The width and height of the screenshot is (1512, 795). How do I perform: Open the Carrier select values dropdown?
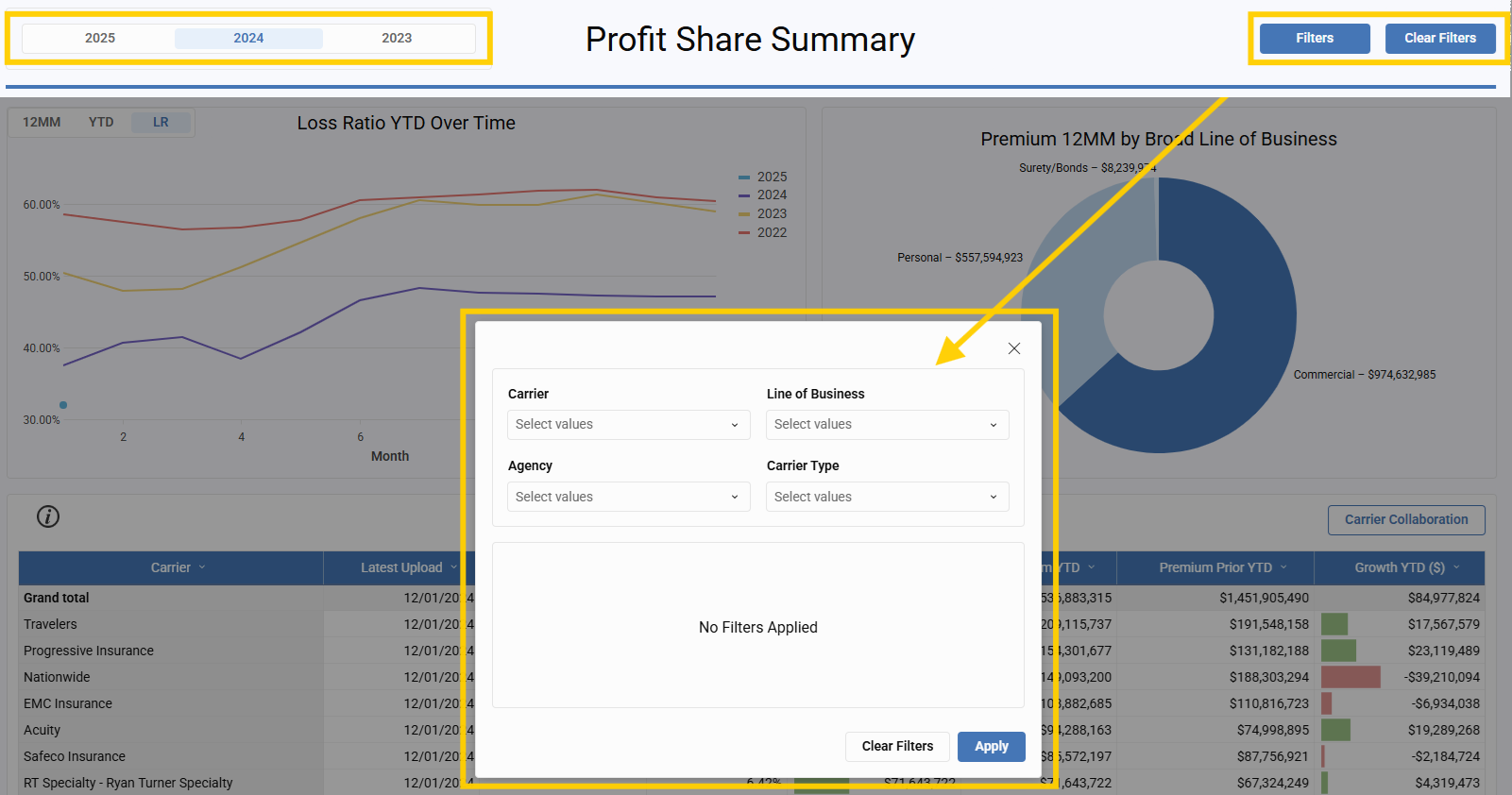click(629, 424)
